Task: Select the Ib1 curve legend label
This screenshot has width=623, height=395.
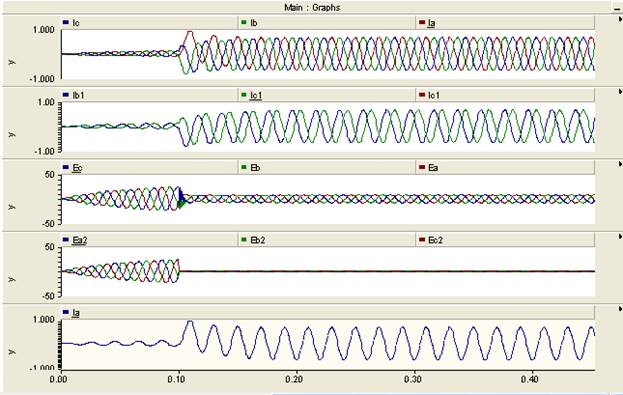Action: (78, 95)
